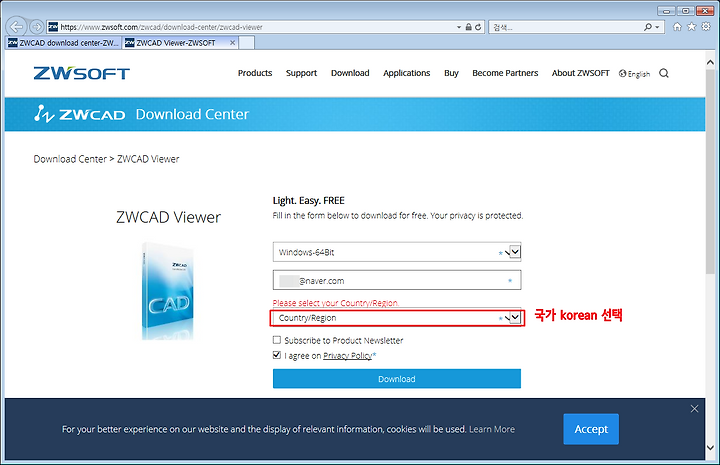720x465 pixels.
Task: Open the Products menu
Action: click(255, 73)
